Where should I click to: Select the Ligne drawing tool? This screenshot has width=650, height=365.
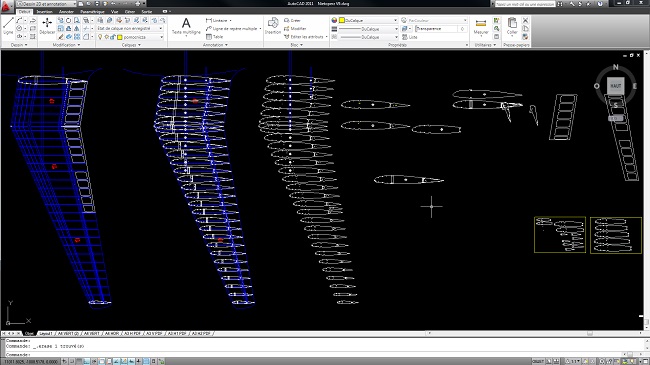click(8, 26)
